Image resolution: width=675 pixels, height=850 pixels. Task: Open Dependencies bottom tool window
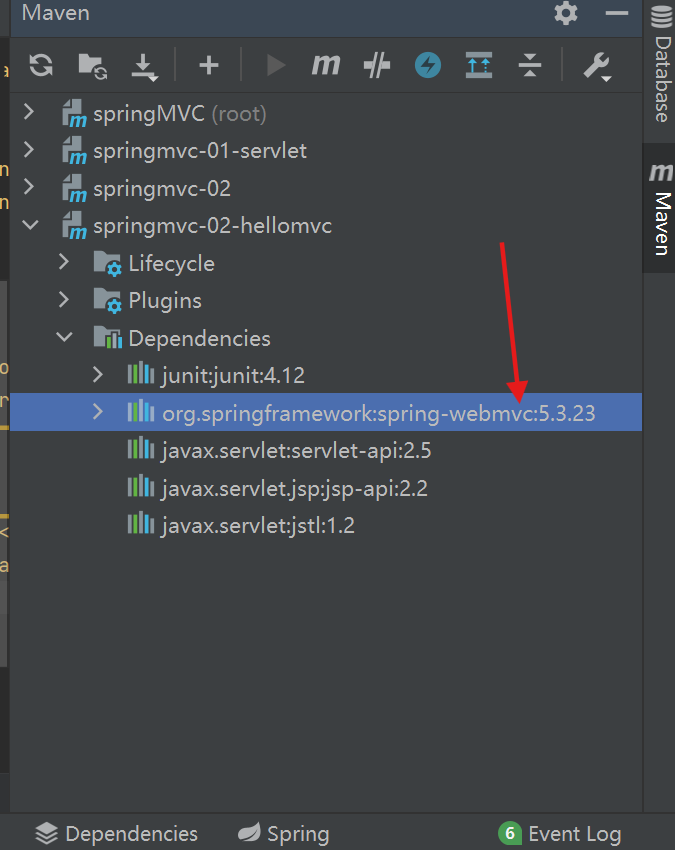click(x=117, y=834)
